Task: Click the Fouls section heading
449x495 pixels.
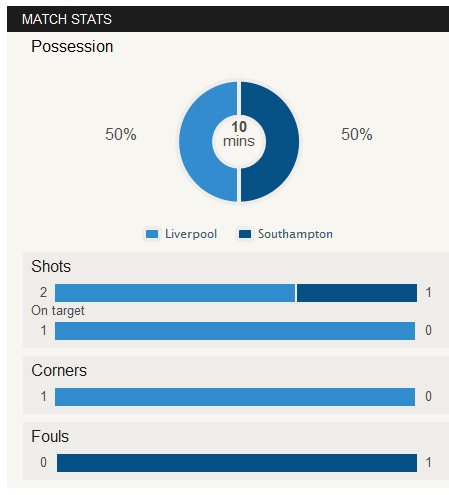Action: (x=50, y=437)
